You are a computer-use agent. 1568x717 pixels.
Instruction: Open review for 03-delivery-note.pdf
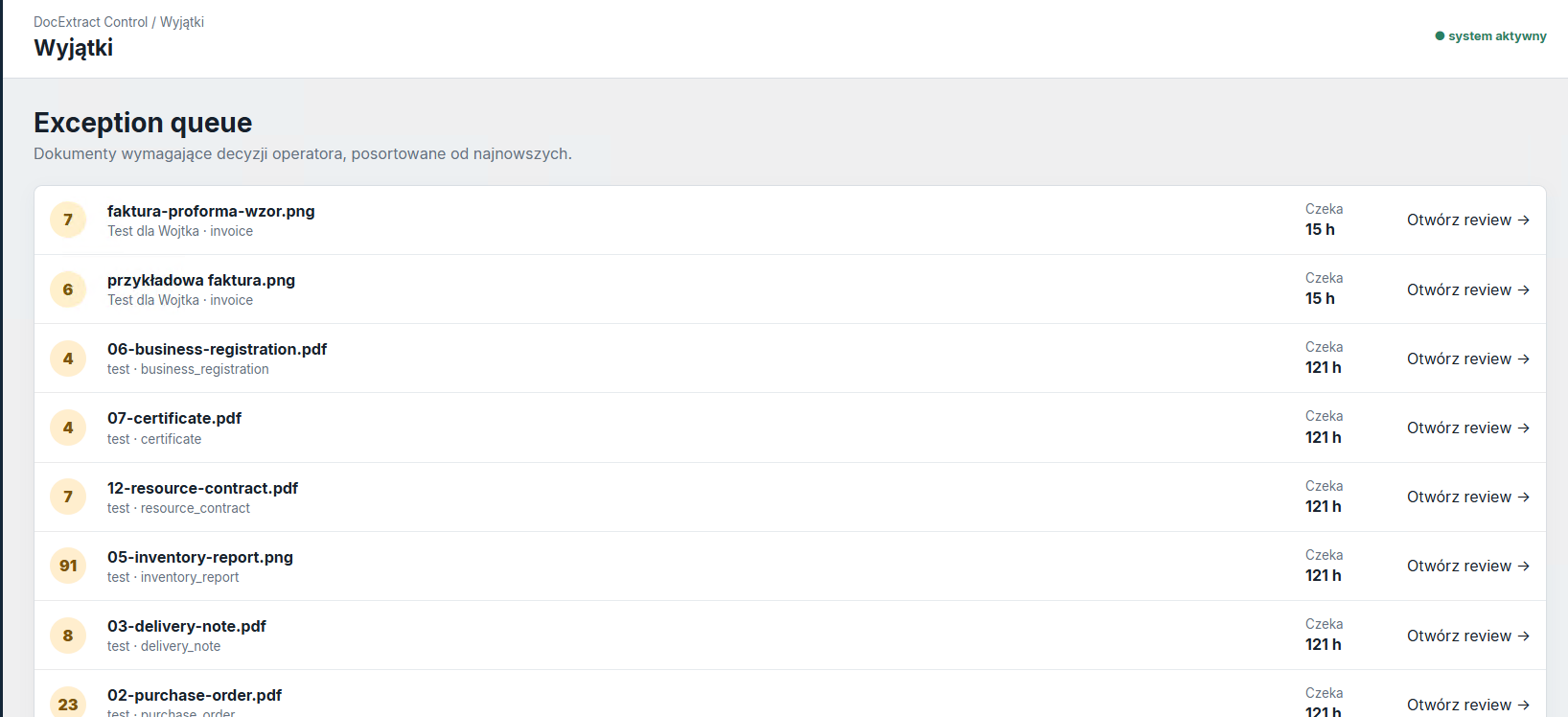(x=1468, y=636)
